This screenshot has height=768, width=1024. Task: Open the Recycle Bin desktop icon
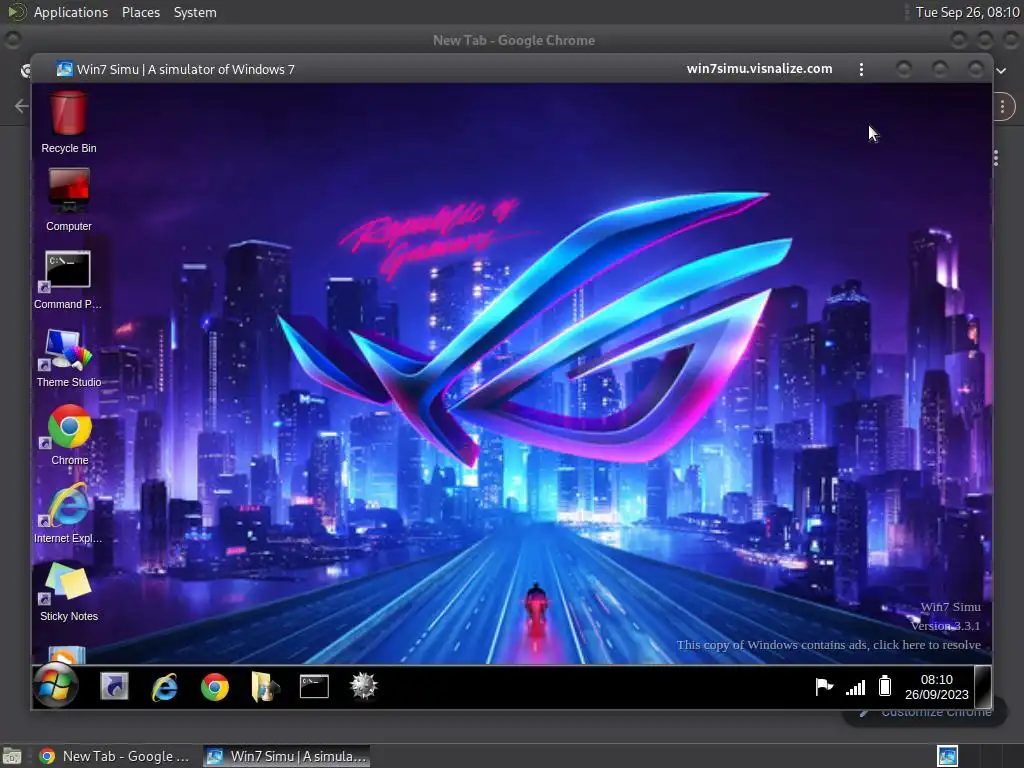click(69, 123)
